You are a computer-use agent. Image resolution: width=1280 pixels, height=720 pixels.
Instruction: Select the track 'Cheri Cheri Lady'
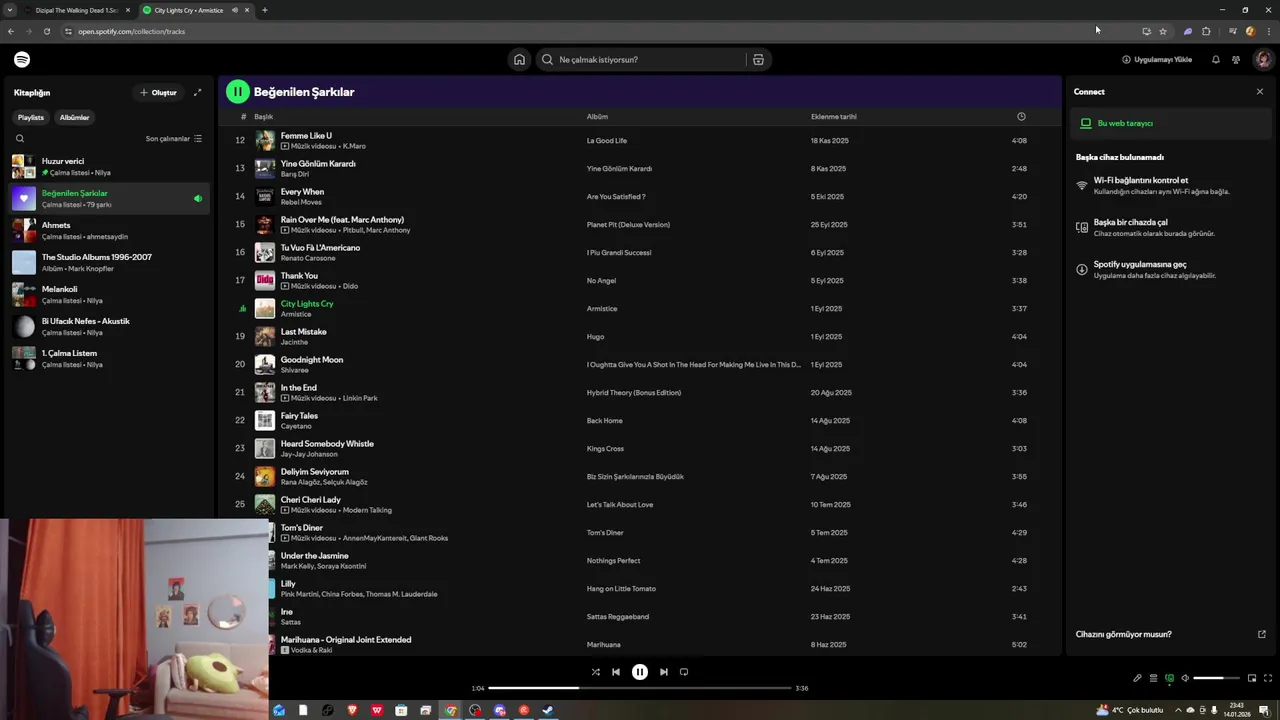(311, 500)
